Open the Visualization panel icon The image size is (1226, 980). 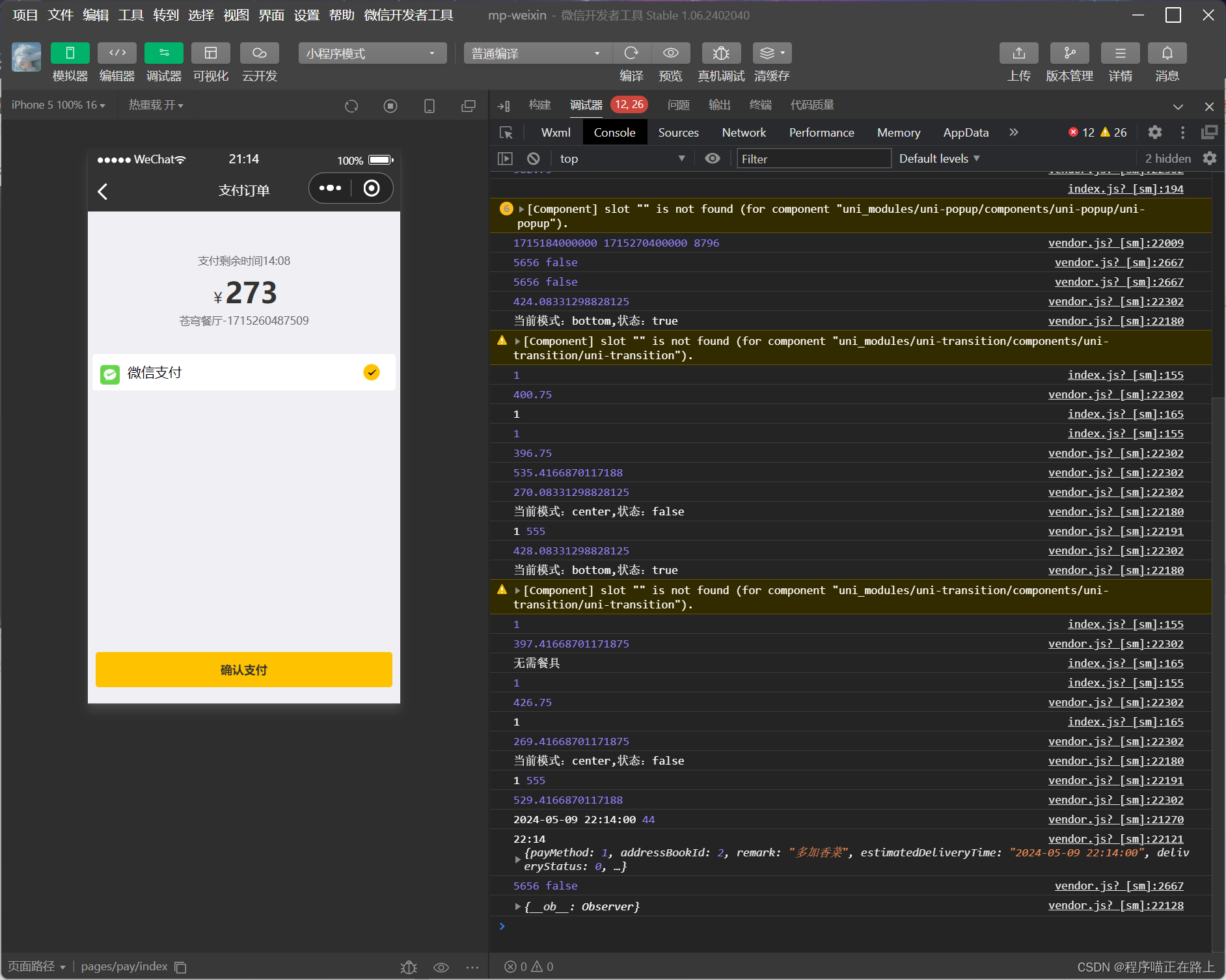(211, 53)
